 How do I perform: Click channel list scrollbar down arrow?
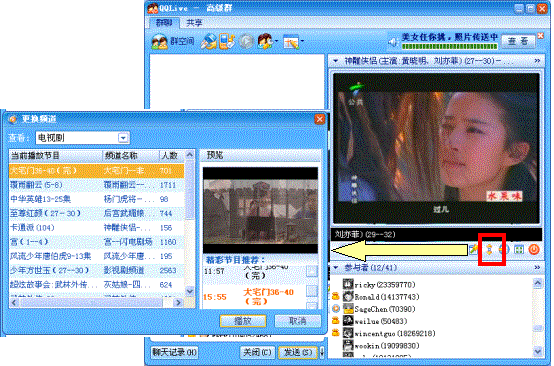click(190, 291)
